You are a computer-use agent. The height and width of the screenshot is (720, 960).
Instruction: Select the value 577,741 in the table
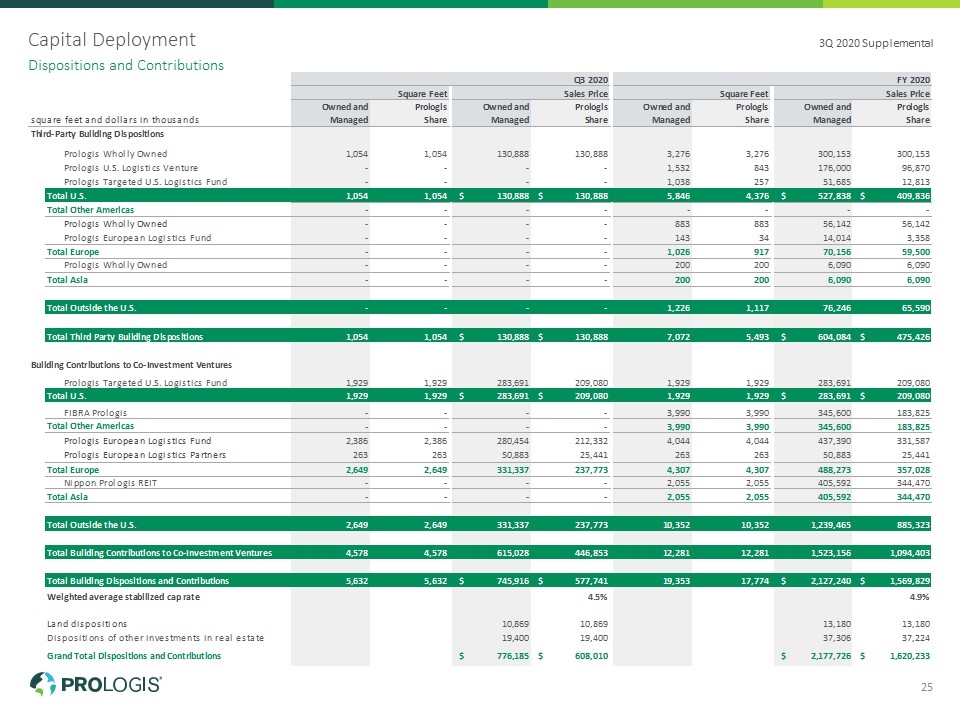pyautogui.click(x=591, y=581)
